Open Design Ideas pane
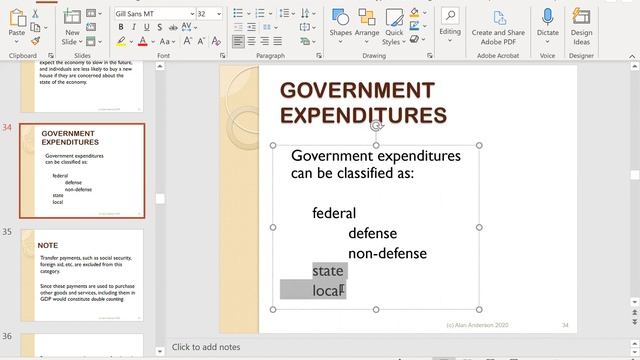The height and width of the screenshot is (360, 640). coord(581,26)
